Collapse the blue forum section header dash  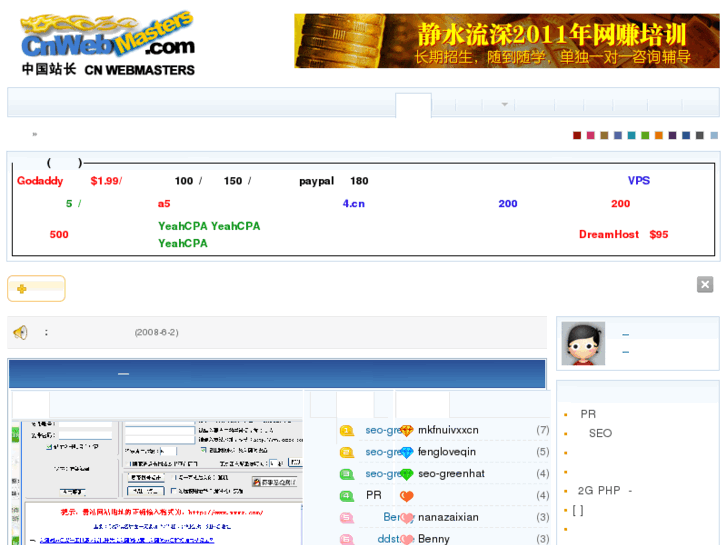click(x=123, y=373)
